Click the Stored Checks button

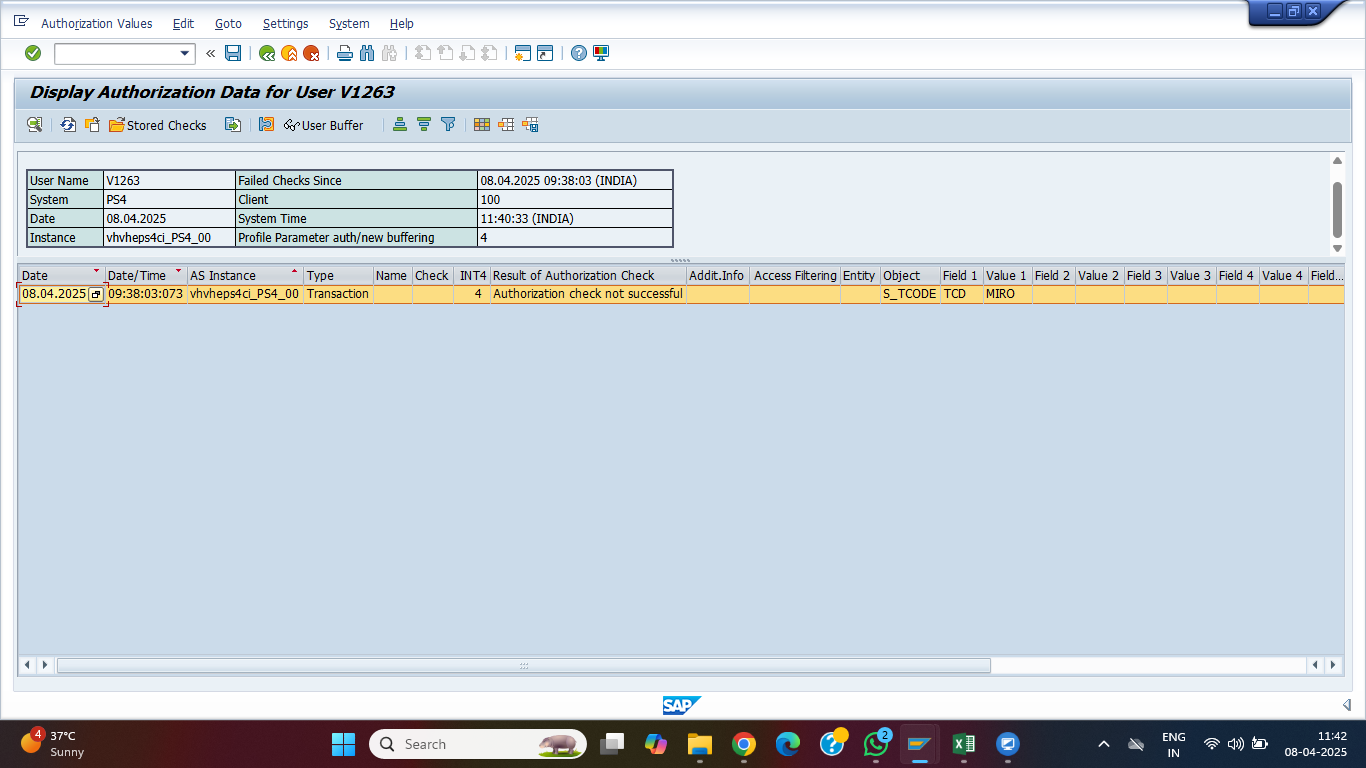click(x=158, y=125)
